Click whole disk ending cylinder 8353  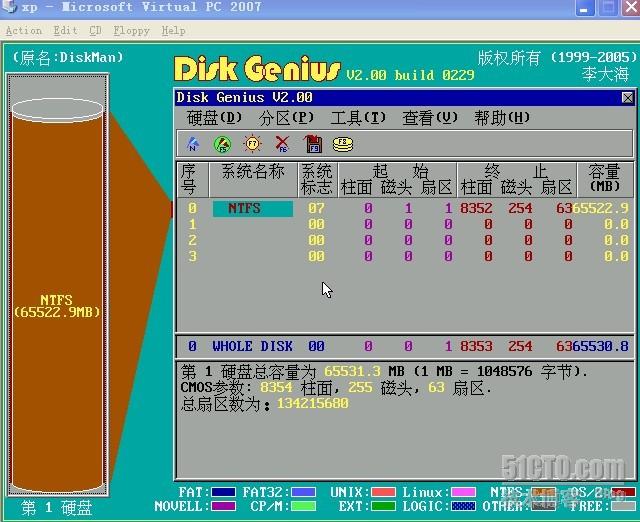coord(476,347)
